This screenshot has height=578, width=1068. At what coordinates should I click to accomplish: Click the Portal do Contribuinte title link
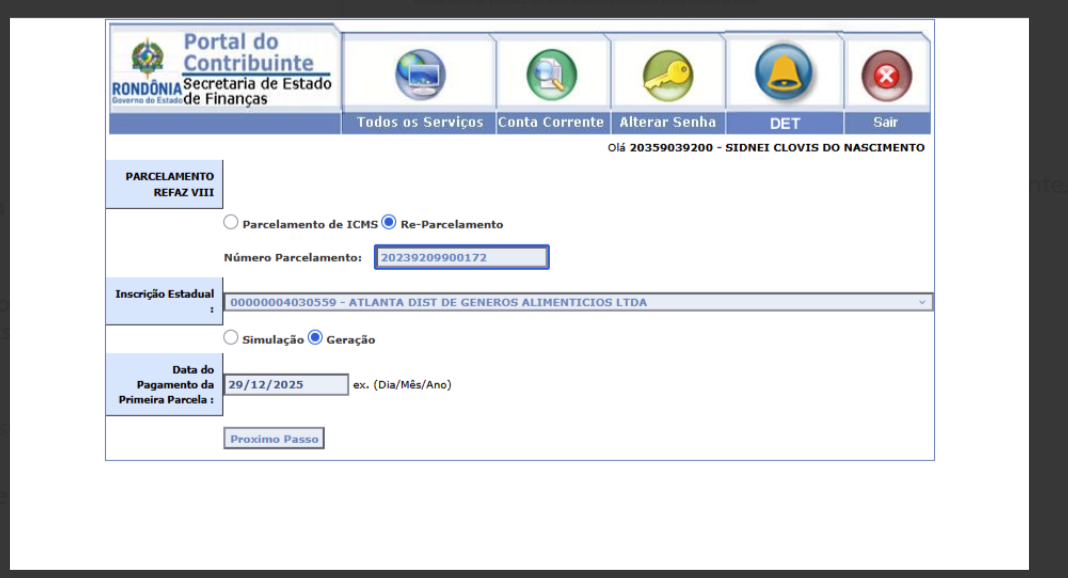coord(246,52)
